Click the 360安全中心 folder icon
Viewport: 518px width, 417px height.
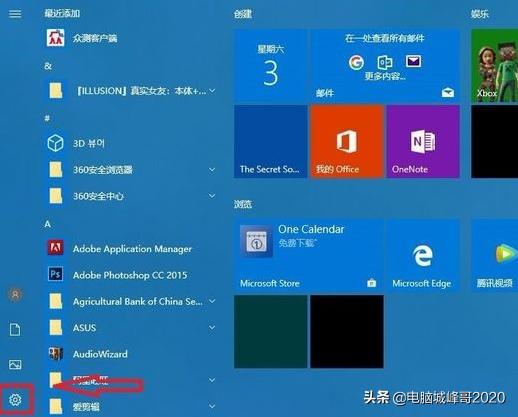(56, 196)
